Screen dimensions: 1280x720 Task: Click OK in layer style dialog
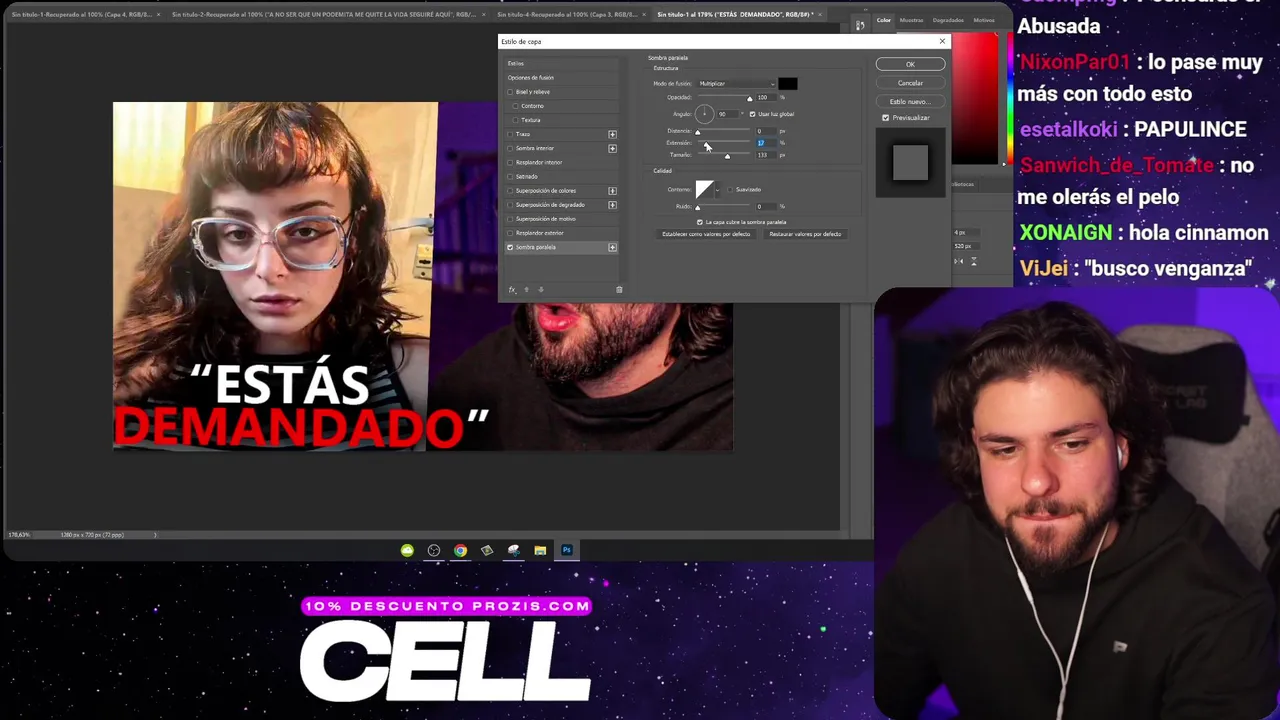(x=910, y=65)
